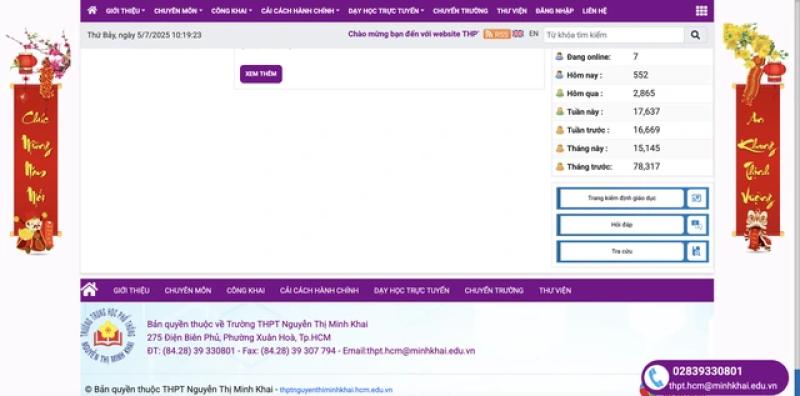The width and height of the screenshot is (800, 396).
Task: Expand the CHUYÊN MÔN dropdown menu
Action: (178, 11)
